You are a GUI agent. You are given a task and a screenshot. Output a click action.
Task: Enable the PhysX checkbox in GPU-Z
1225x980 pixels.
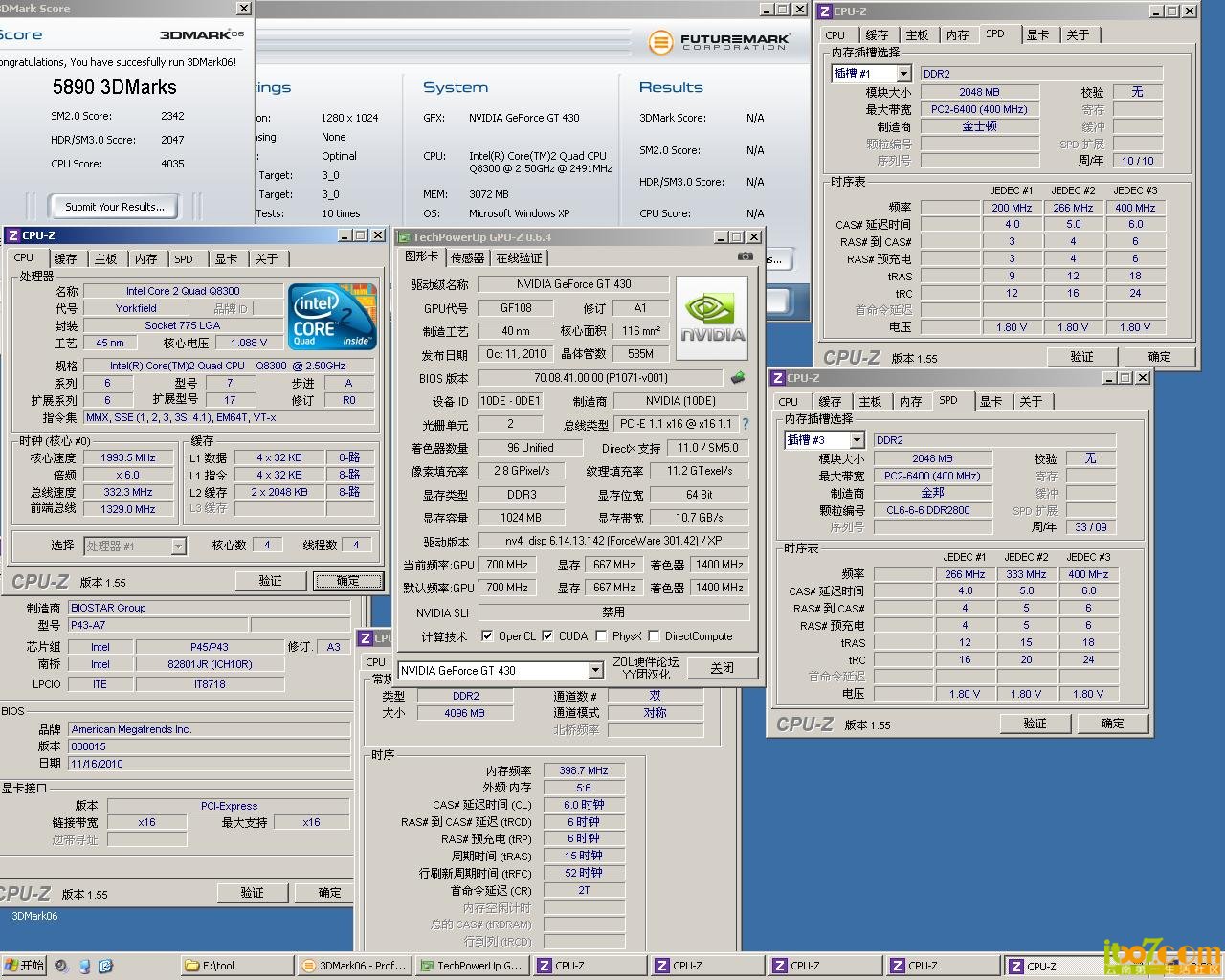point(601,635)
